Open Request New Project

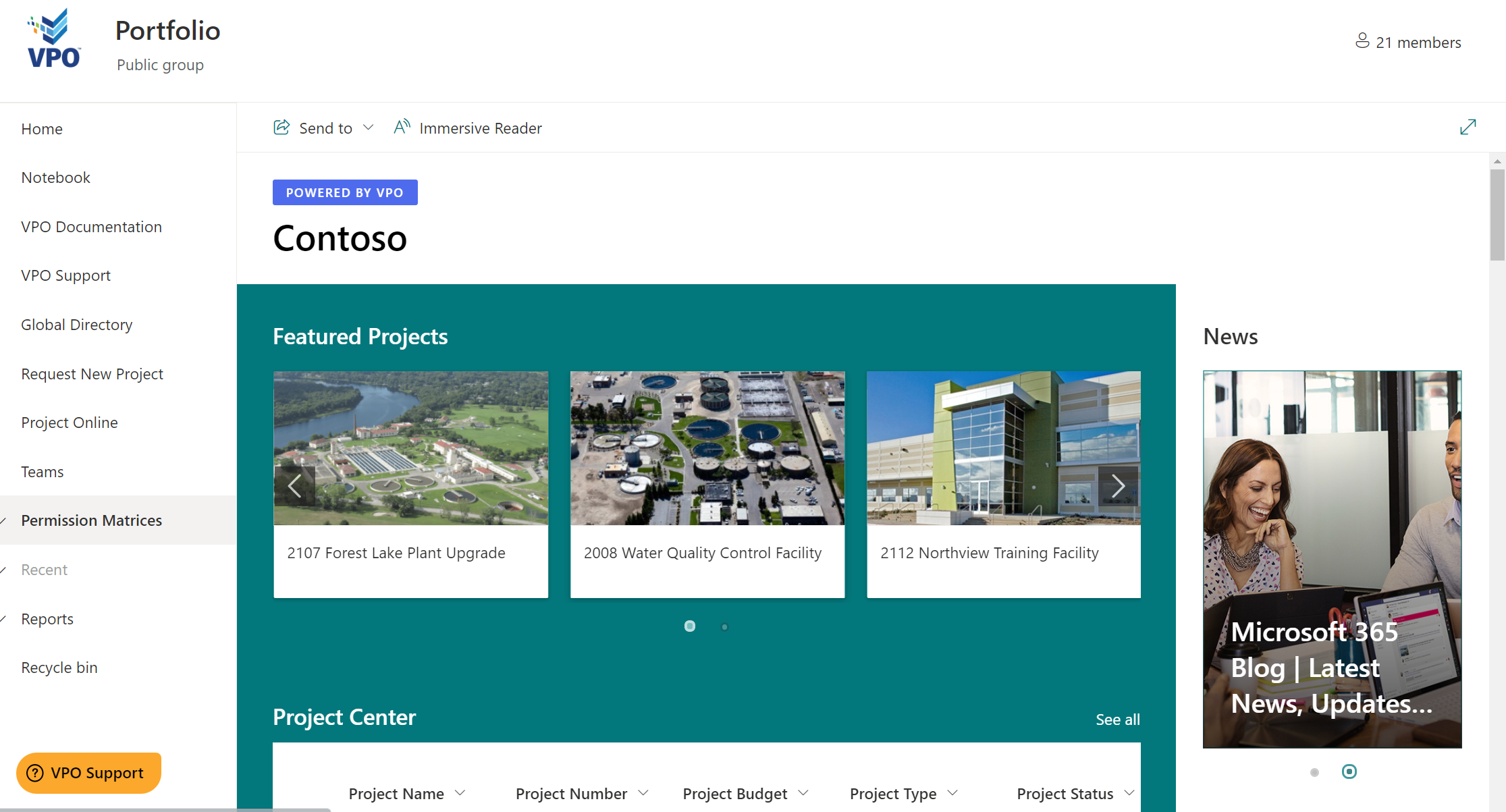coord(92,373)
